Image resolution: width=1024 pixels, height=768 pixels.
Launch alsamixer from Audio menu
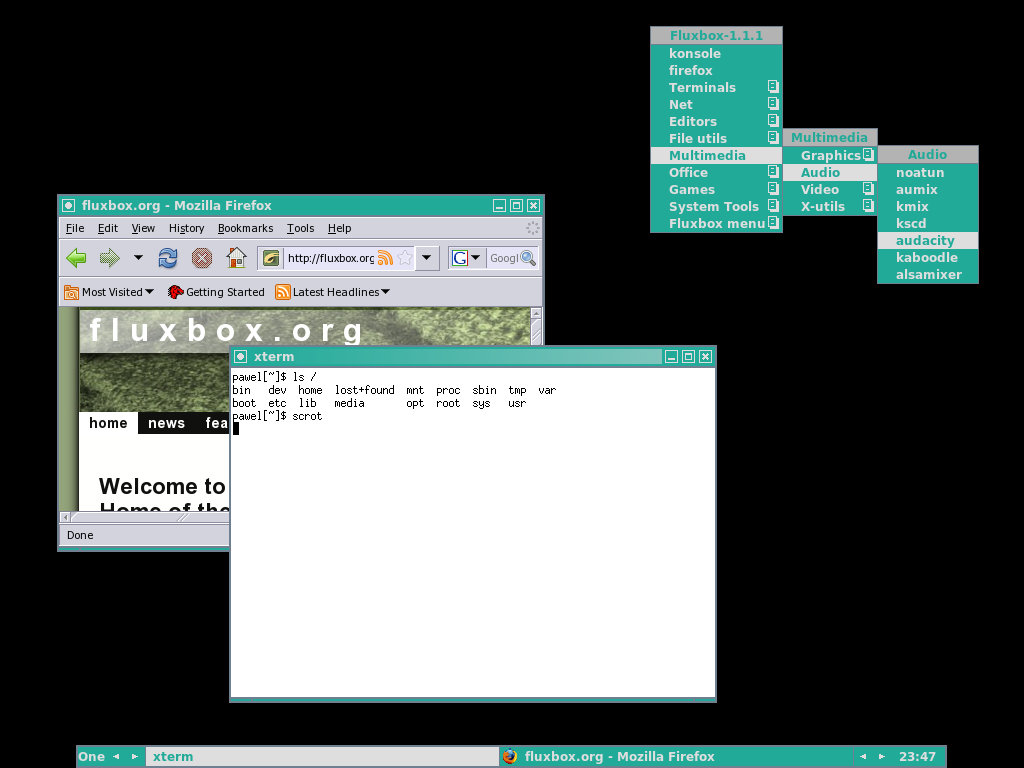coord(928,274)
